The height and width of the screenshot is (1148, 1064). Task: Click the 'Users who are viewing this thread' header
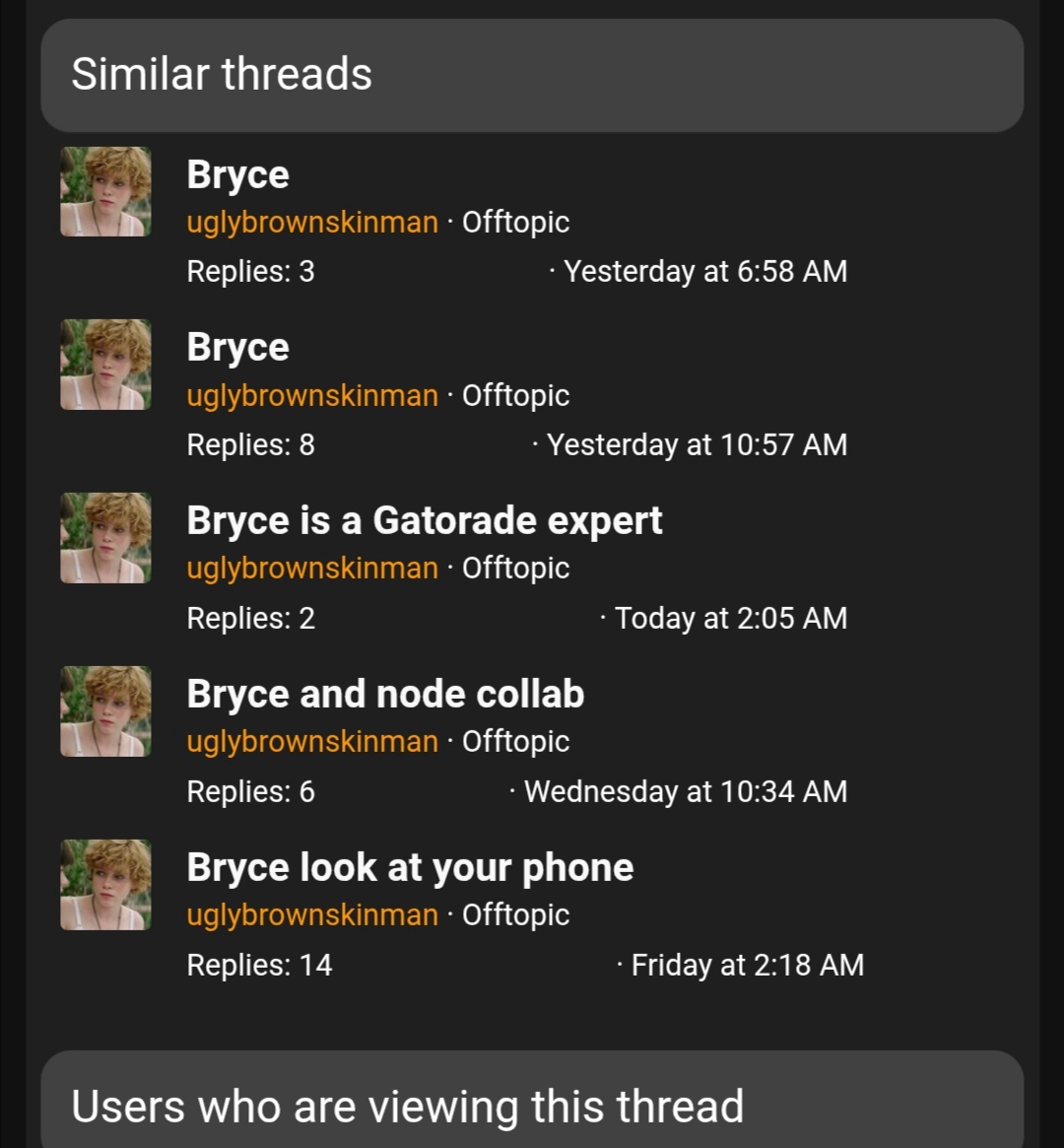coord(408,1107)
